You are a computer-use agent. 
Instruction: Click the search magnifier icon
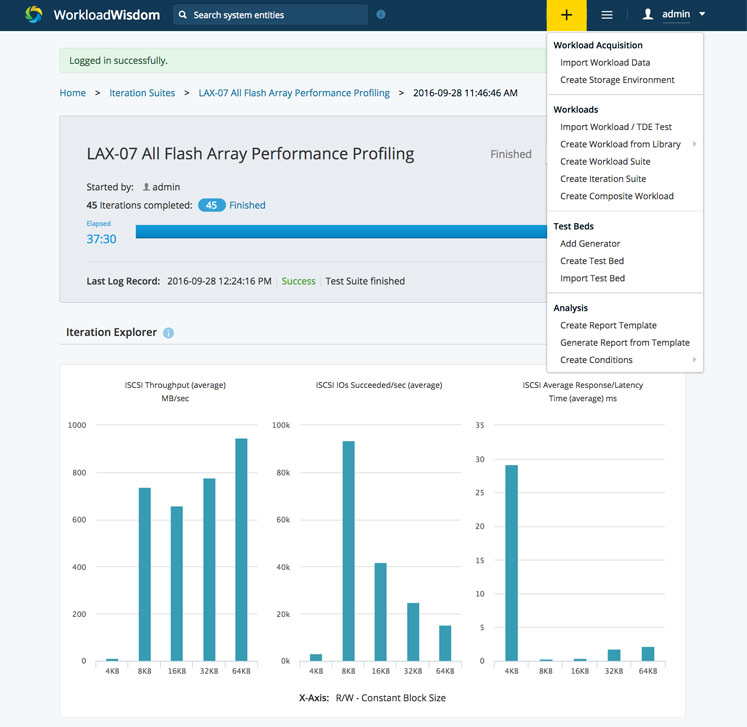point(183,15)
